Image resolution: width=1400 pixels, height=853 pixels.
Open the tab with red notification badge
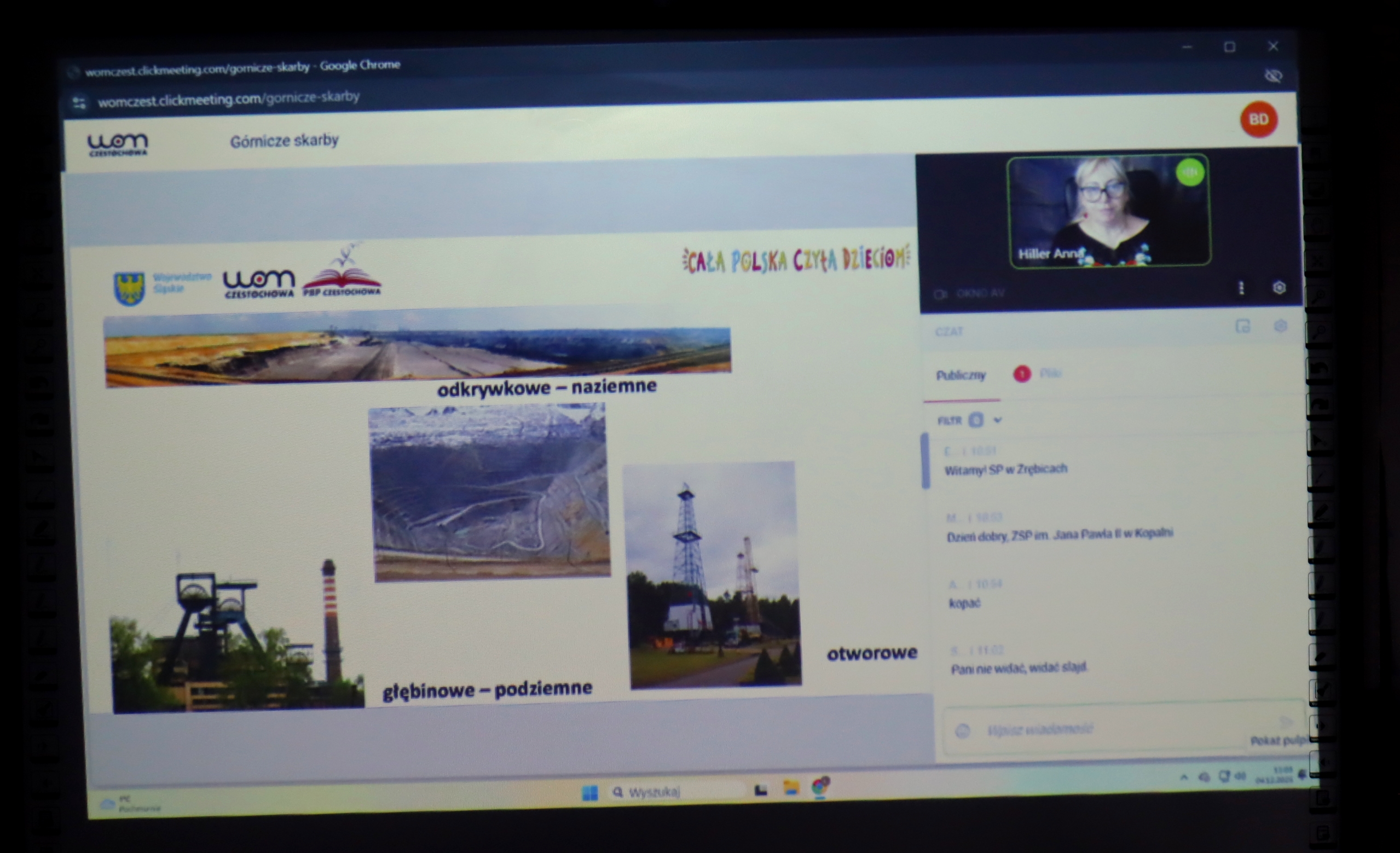[1038, 374]
